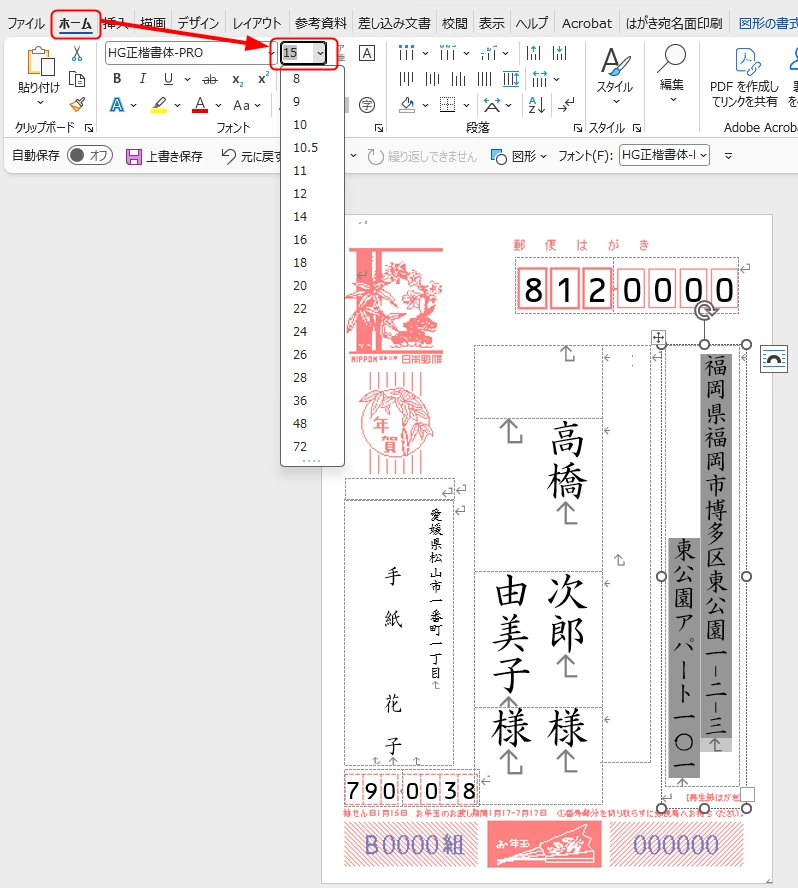The image size is (798, 888).
Task: Click the 編集 editing button
Action: click(x=672, y=75)
